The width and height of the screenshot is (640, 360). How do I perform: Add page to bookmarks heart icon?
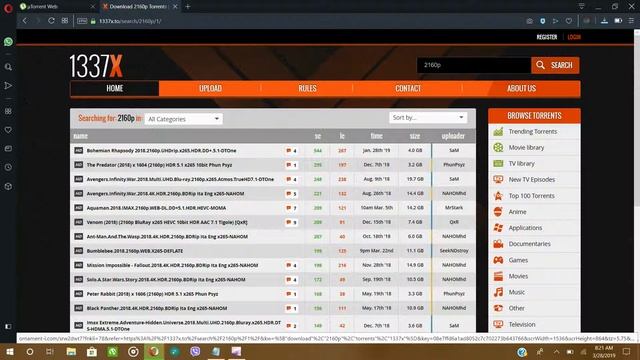coord(569,21)
